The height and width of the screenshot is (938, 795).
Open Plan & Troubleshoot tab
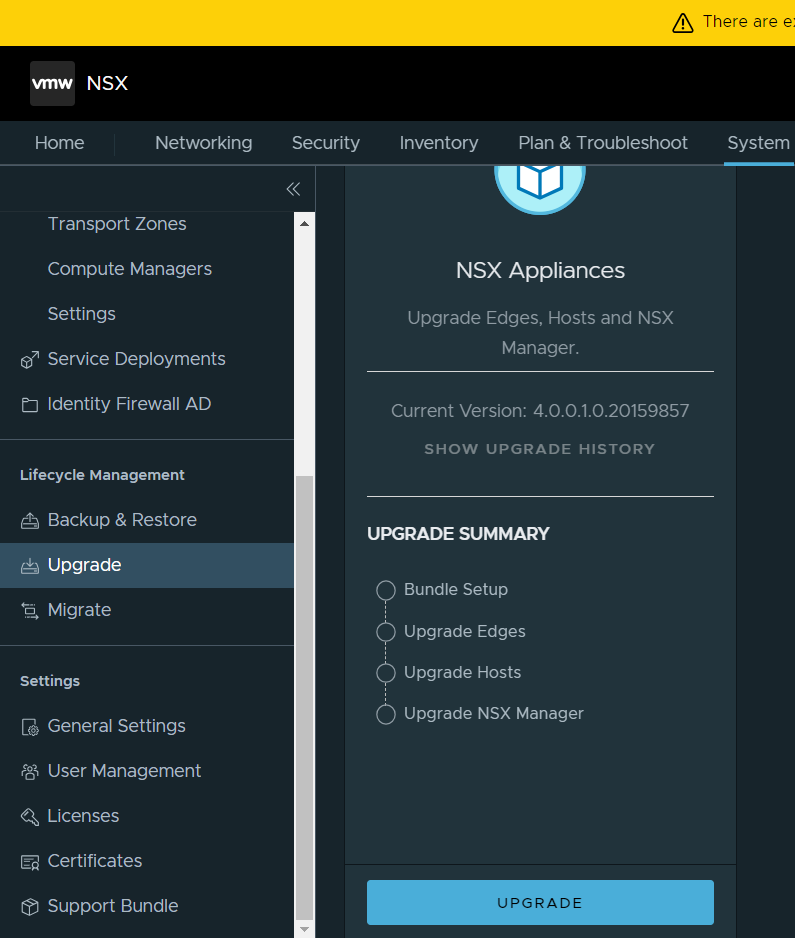pyautogui.click(x=603, y=143)
